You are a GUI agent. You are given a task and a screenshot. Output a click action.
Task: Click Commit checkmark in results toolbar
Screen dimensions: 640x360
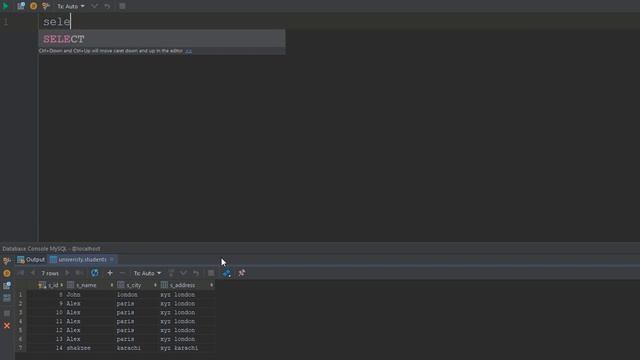tap(183, 273)
